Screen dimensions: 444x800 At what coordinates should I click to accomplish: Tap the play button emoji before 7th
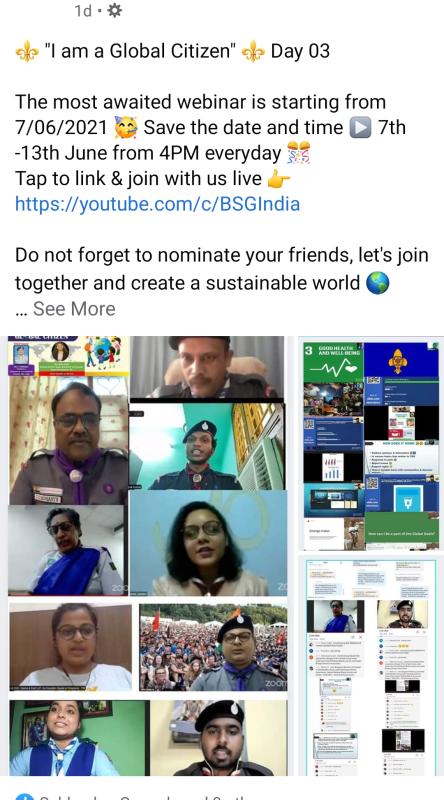pyautogui.click(x=360, y=128)
